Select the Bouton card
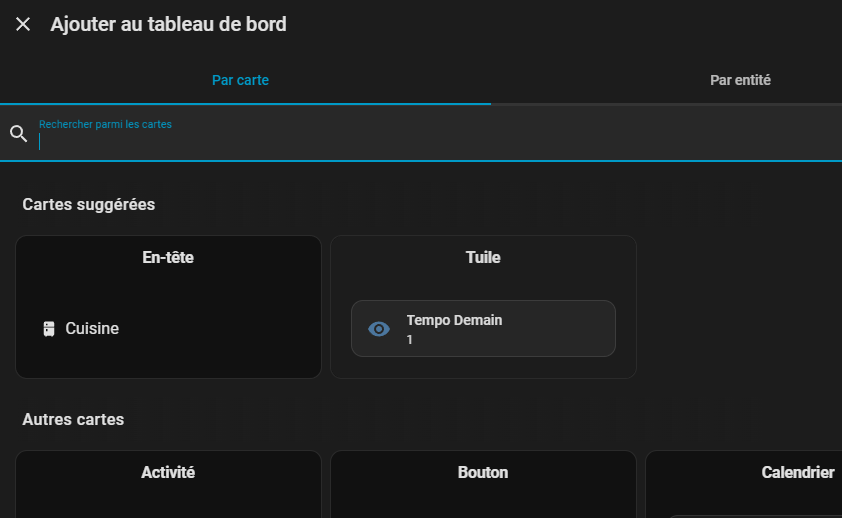 click(483, 484)
